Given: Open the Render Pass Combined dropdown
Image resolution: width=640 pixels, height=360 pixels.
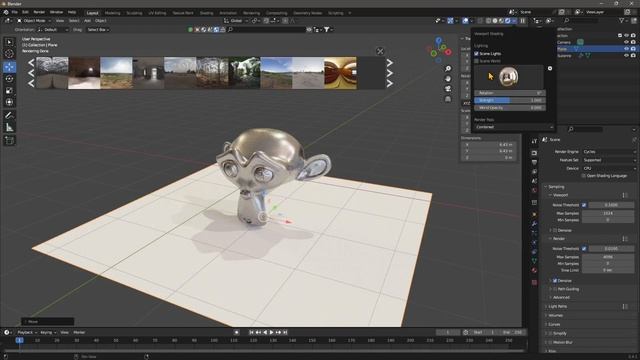Looking at the screenshot, I should 514,127.
